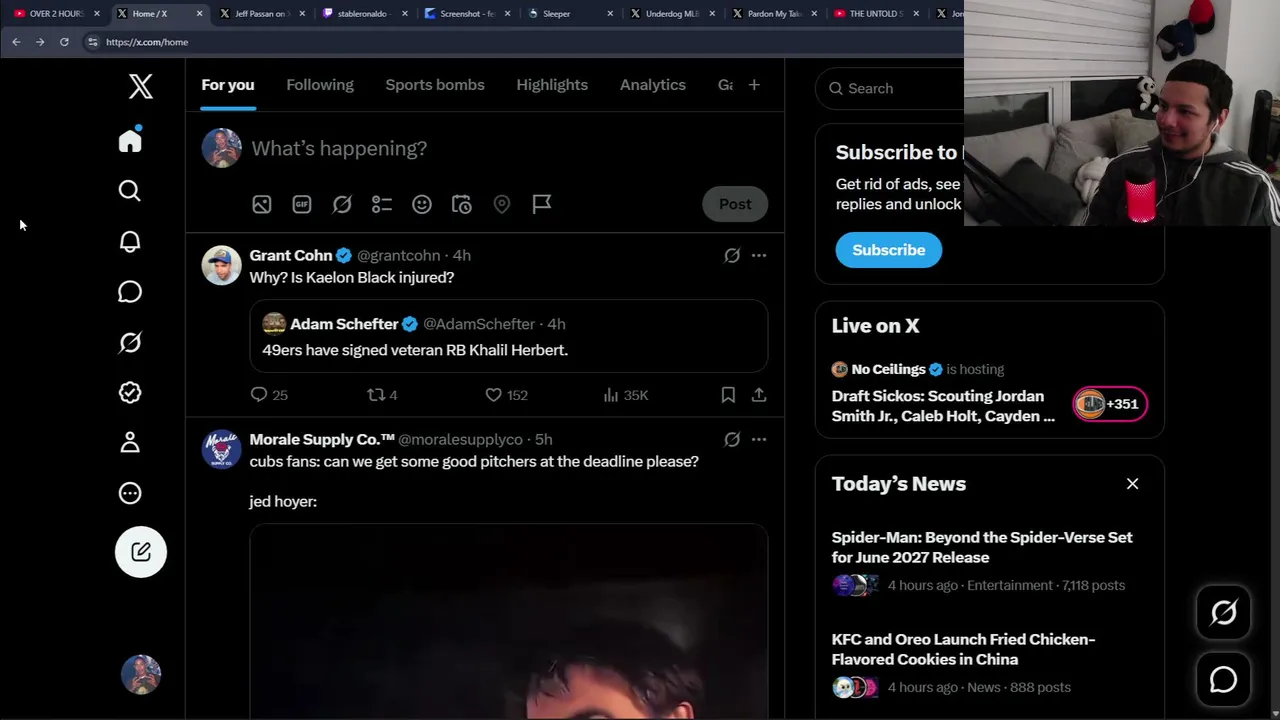Reply to Grant Cohn's post with 25 replies
This screenshot has height=720, width=1280.
269,395
